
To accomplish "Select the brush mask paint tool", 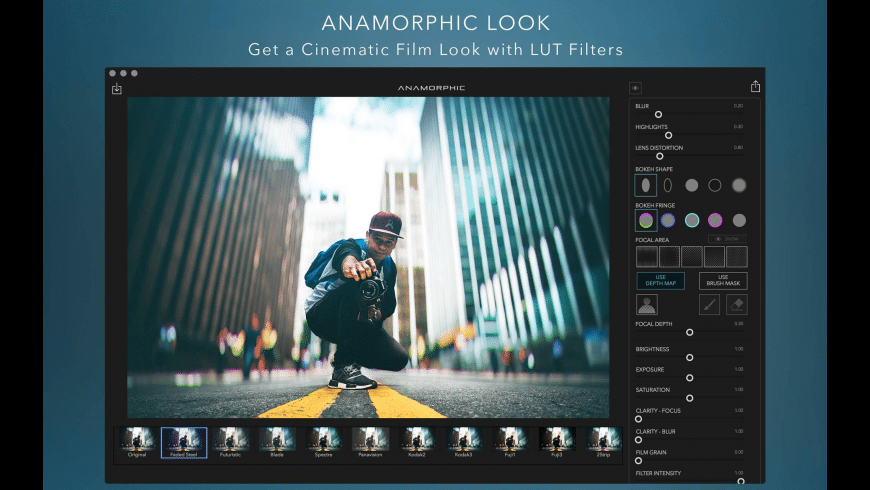I will click(709, 305).
